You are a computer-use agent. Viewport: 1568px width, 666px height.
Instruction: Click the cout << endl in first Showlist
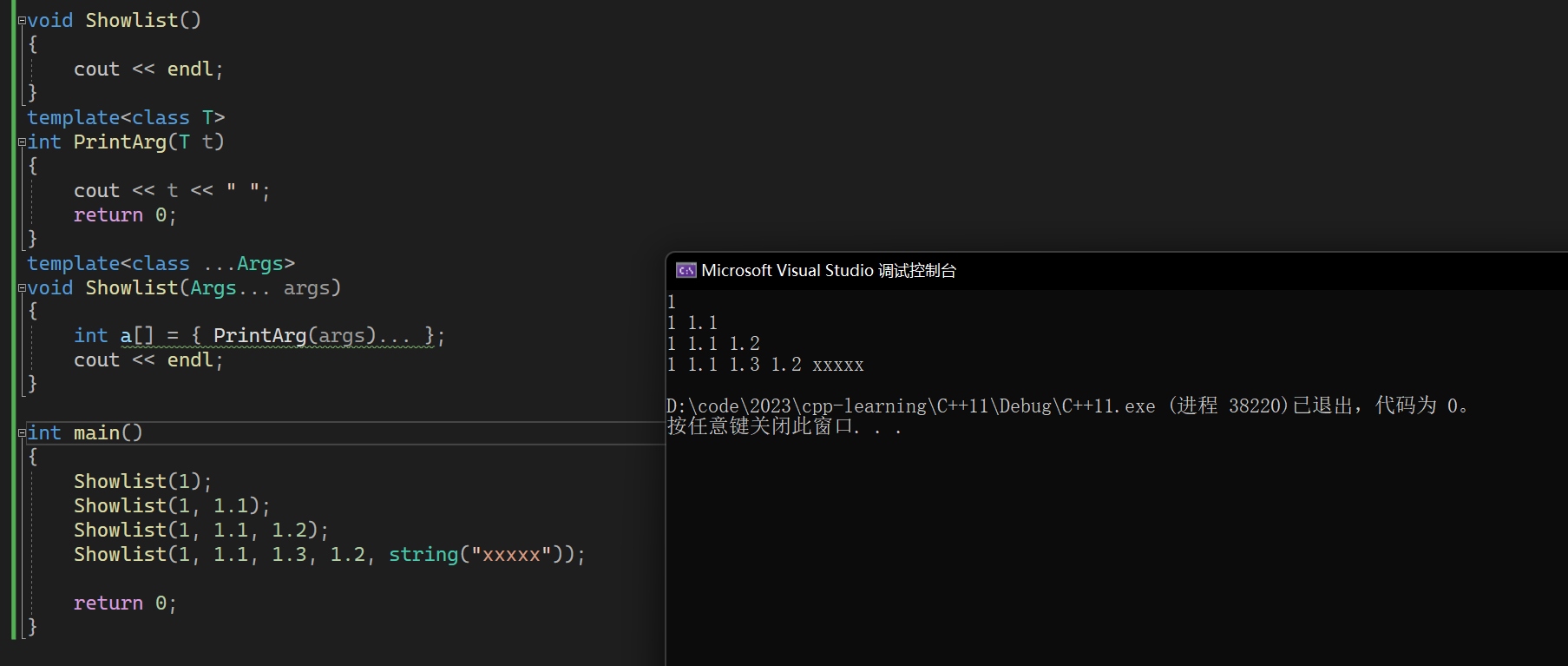[148, 69]
